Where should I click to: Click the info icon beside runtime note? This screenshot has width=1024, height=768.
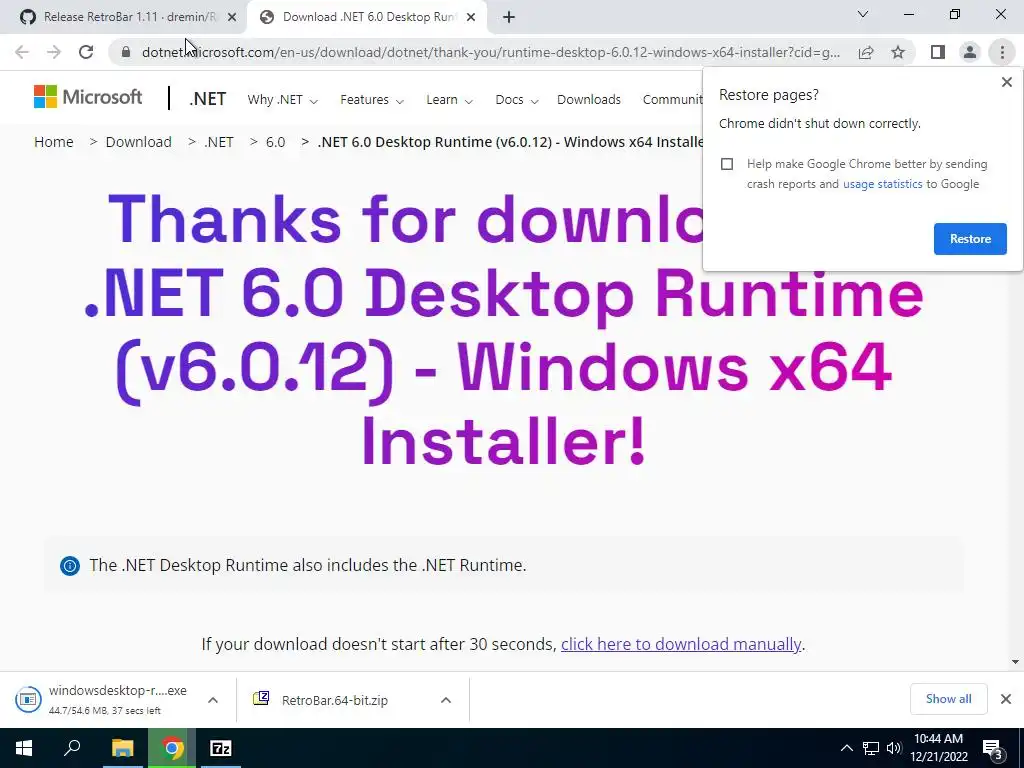tap(70, 566)
